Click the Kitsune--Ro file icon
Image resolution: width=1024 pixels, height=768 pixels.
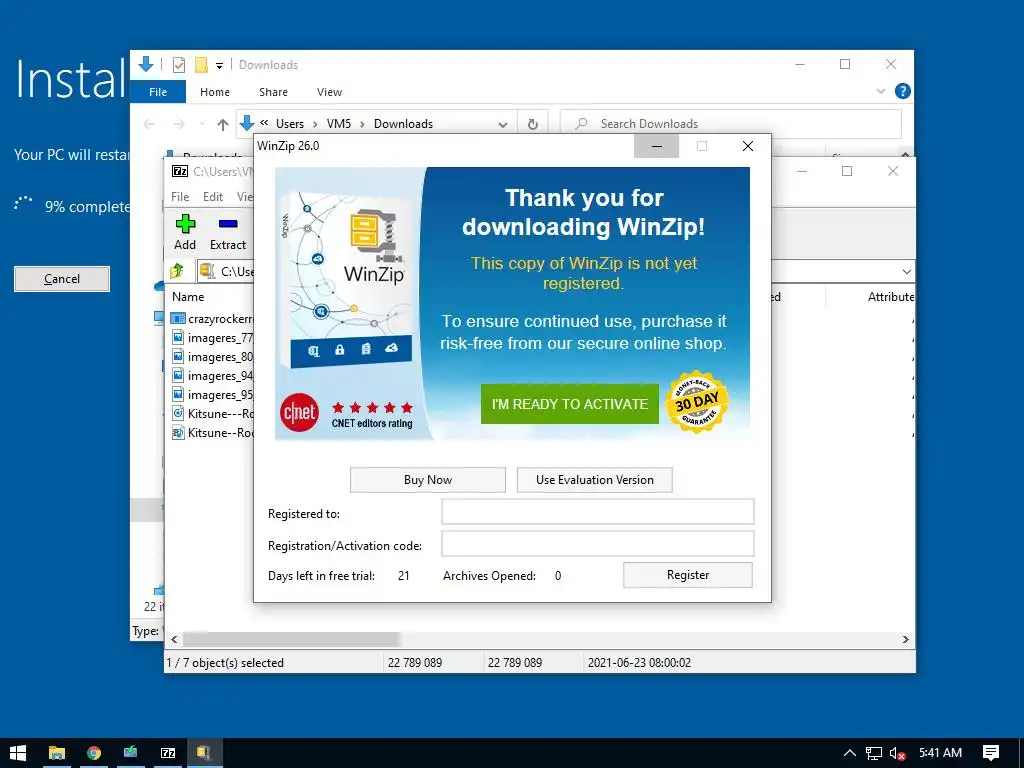coord(178,432)
